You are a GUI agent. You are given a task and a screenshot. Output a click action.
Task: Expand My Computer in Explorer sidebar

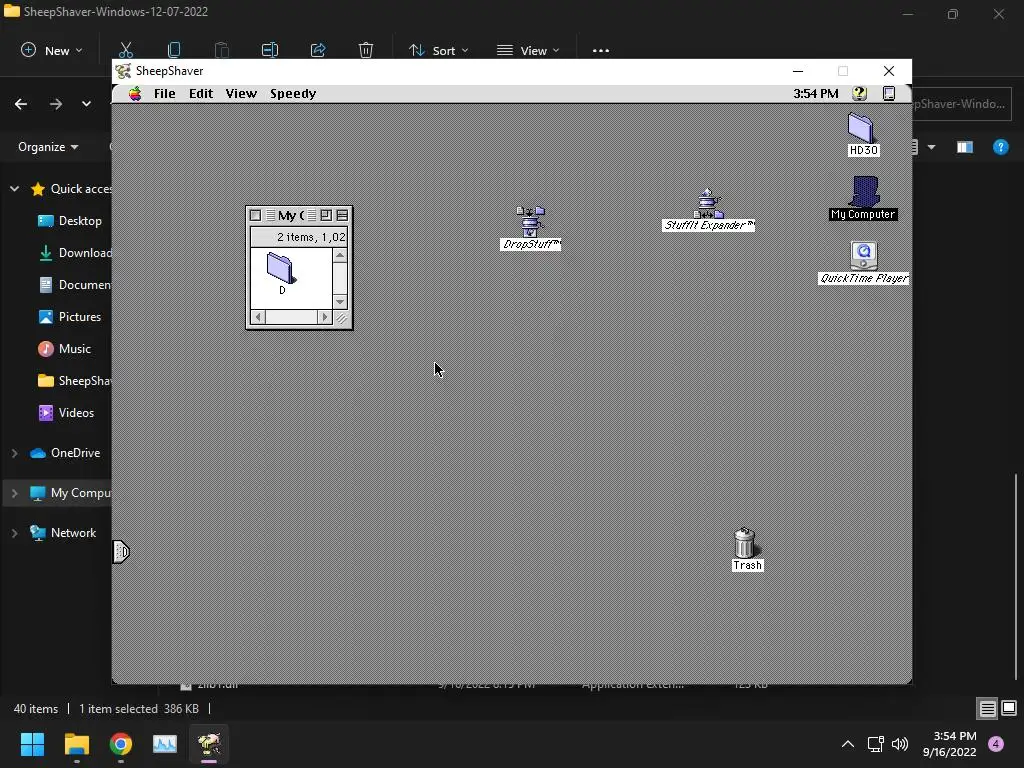click(14, 493)
